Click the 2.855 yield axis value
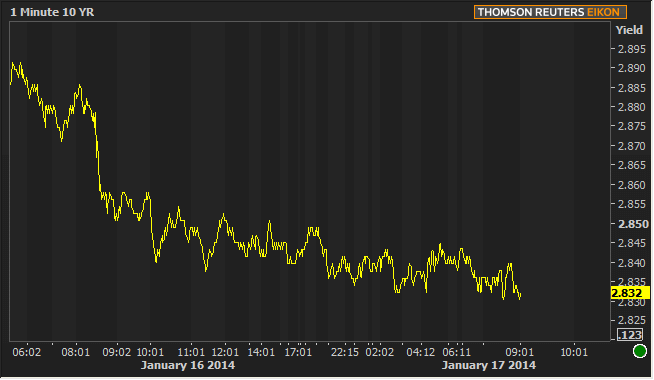 point(631,204)
